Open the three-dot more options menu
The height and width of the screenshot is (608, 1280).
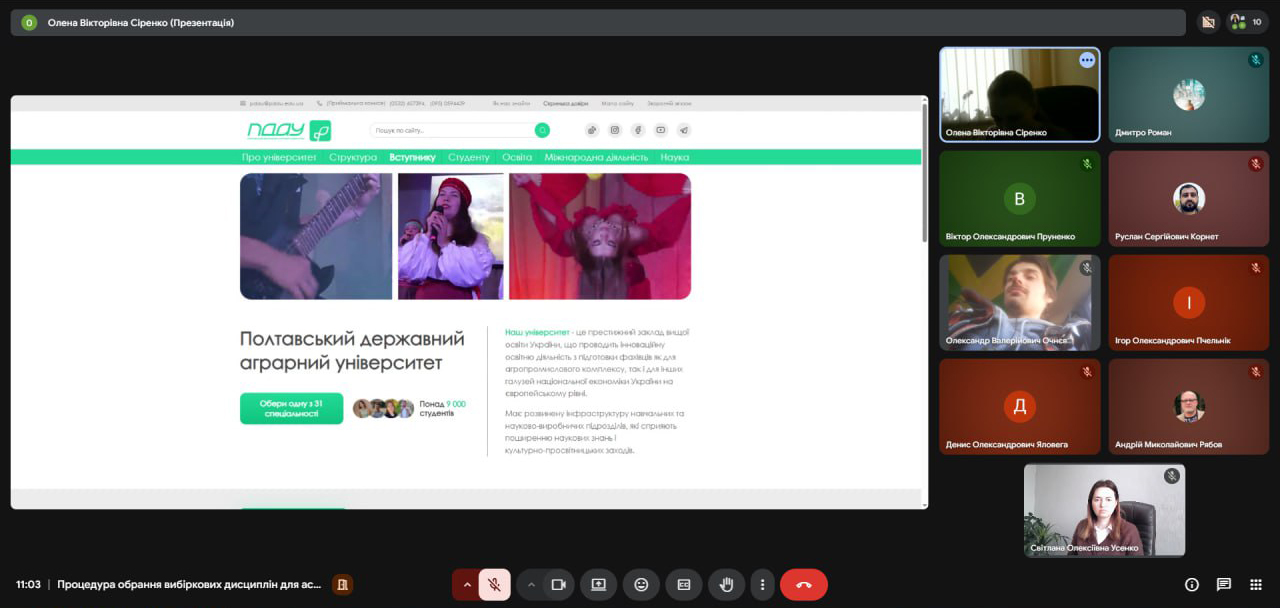coord(763,584)
